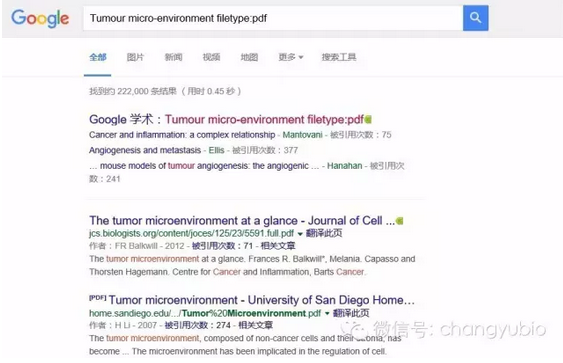Viewport: 563px width, 363px height.
Task: Click 翻译此页 for home.sandiego.edu result
Action: 351,313
